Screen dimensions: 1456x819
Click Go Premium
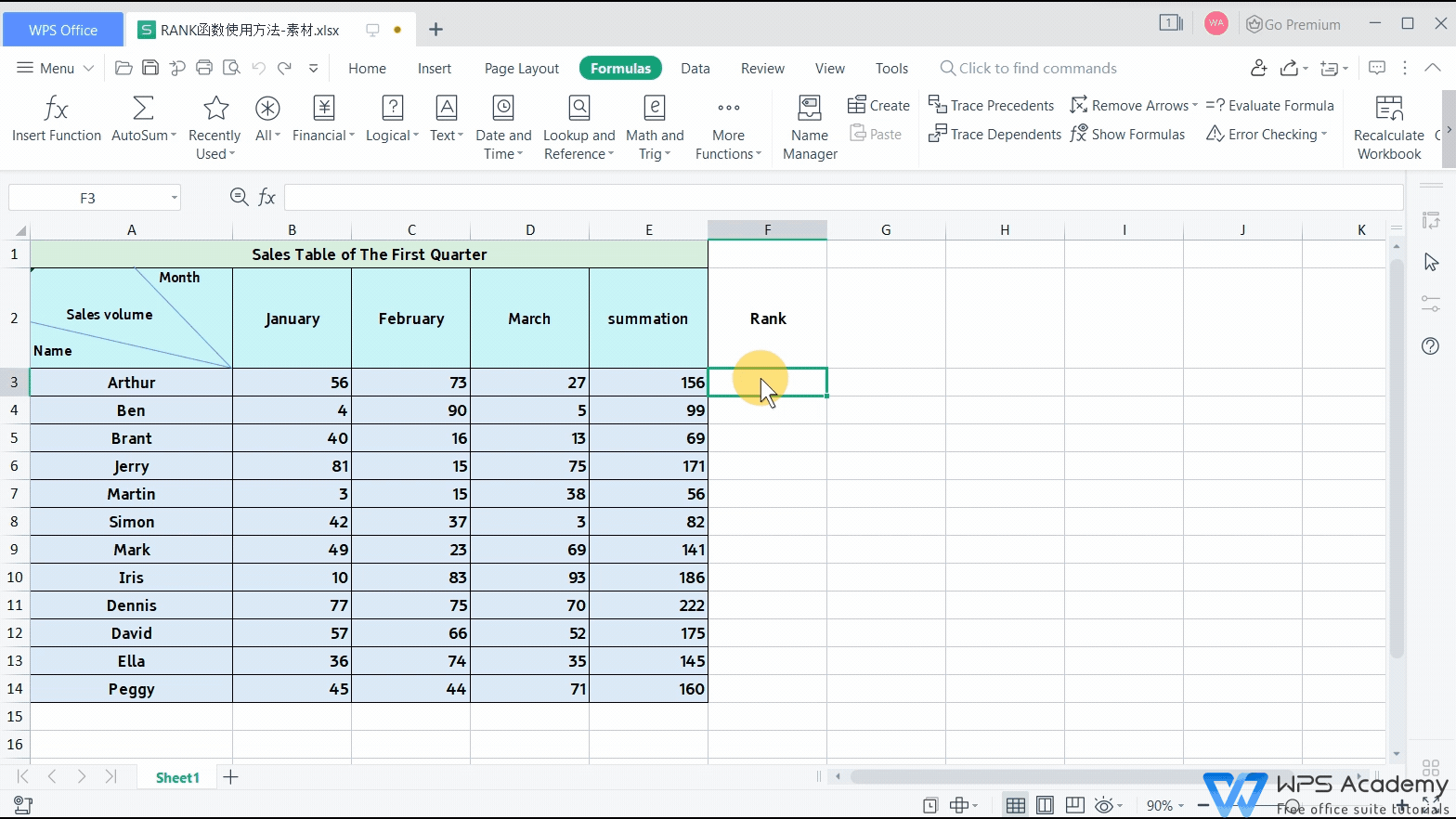[1293, 25]
